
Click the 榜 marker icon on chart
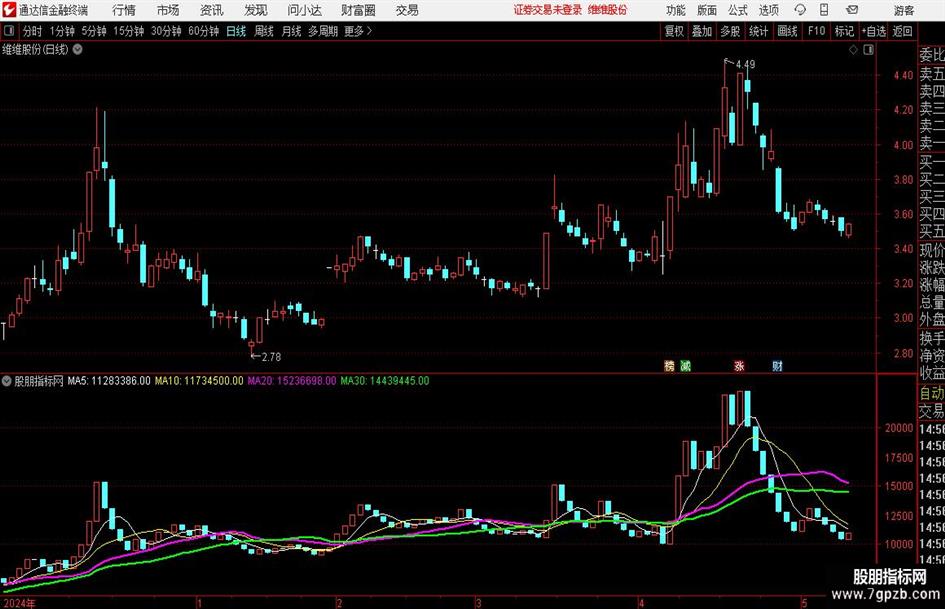[x=669, y=366]
